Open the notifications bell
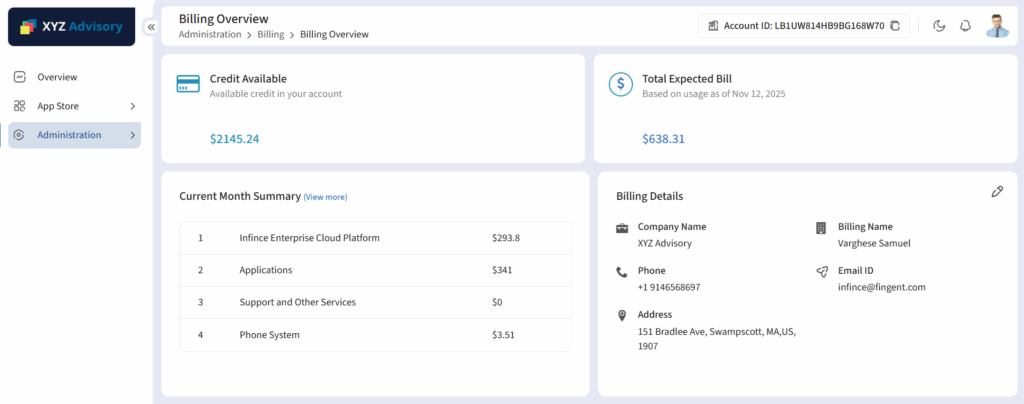Viewport: 1024px width, 404px height. (965, 26)
